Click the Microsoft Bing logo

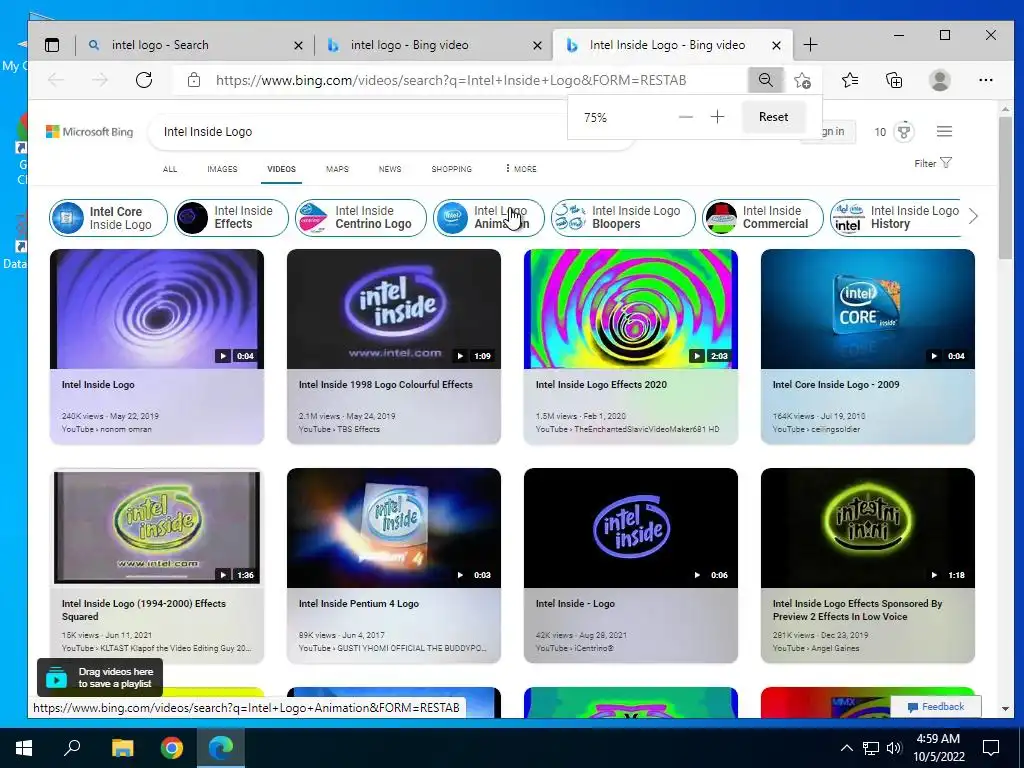pyautogui.click(x=89, y=132)
